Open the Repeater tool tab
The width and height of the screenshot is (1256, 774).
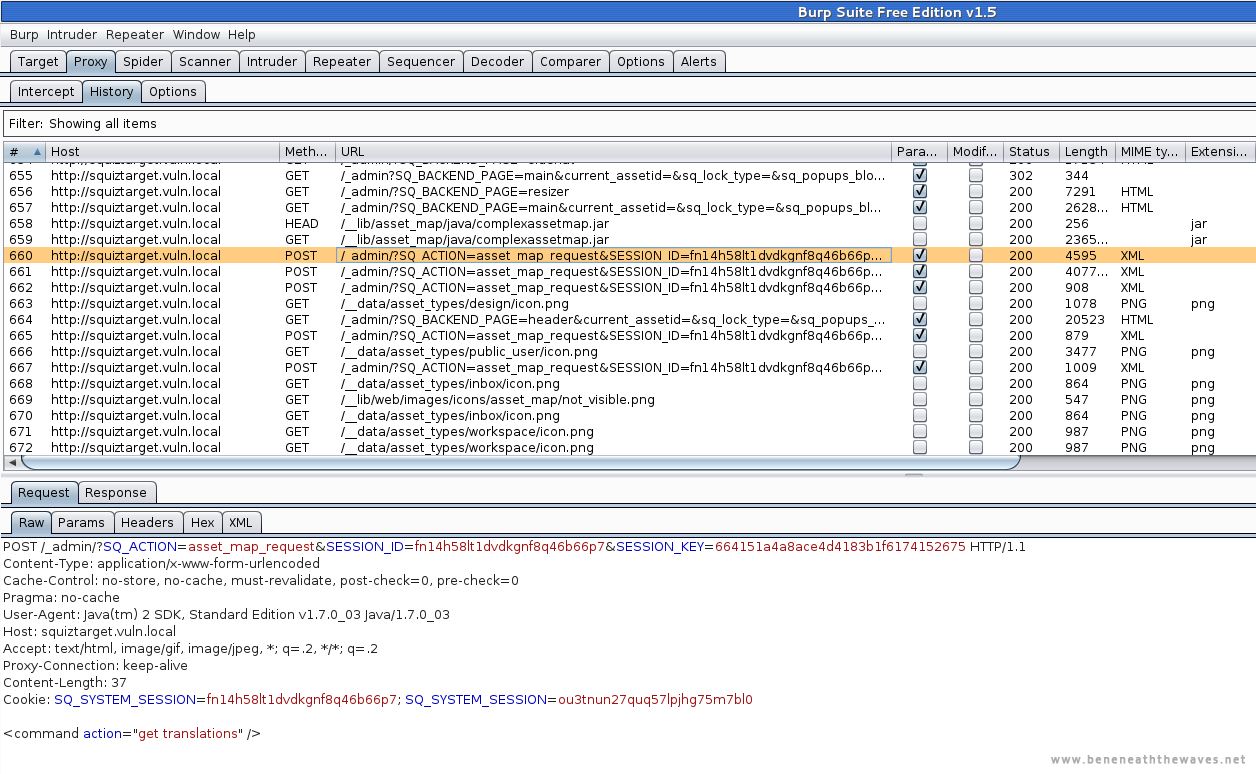pyautogui.click(x=342, y=61)
